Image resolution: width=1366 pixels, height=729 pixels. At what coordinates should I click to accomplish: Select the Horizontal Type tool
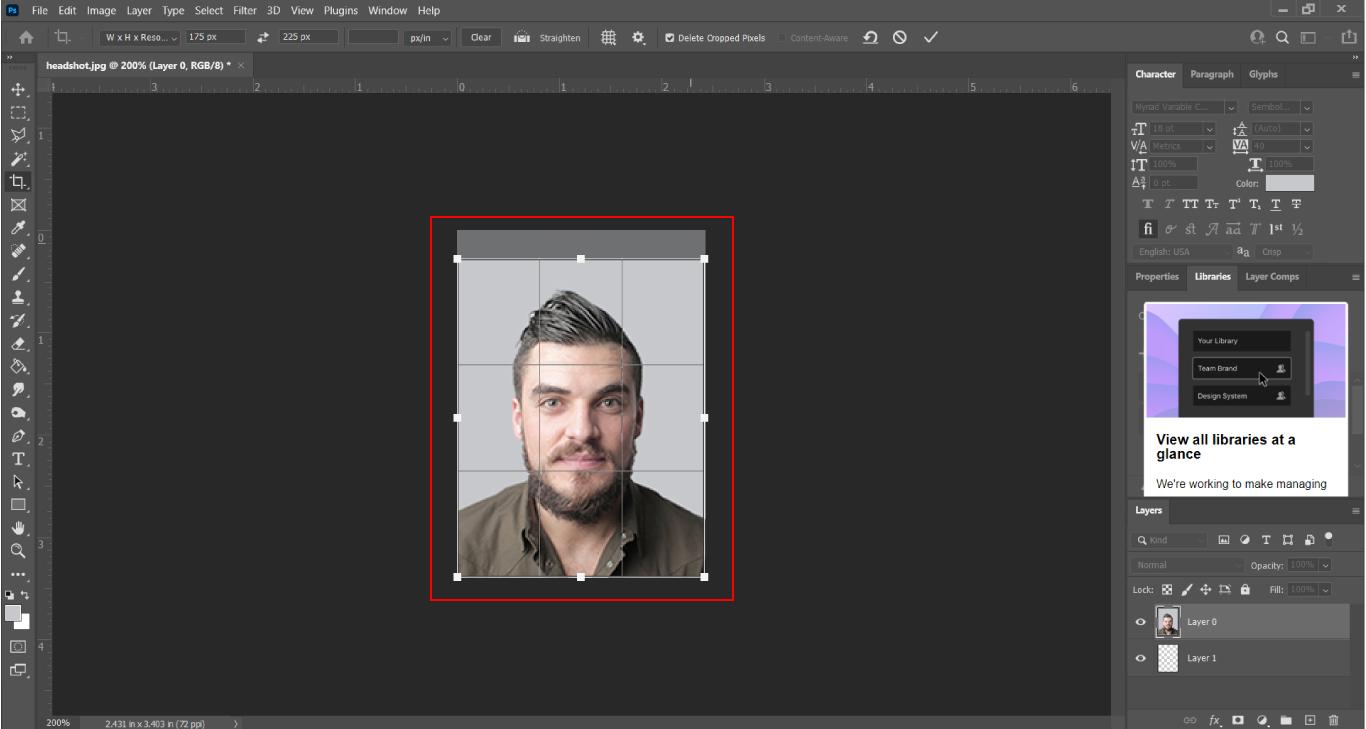click(x=18, y=459)
